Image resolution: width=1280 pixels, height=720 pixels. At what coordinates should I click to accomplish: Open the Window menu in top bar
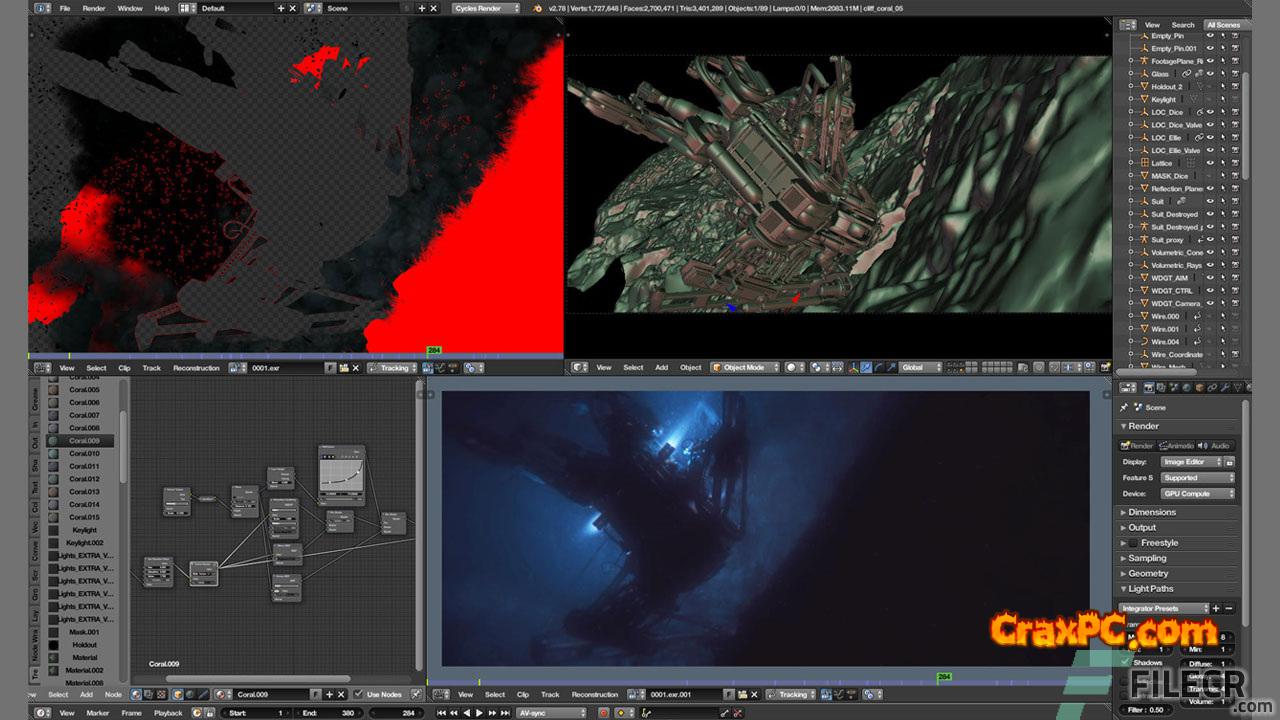tap(129, 8)
